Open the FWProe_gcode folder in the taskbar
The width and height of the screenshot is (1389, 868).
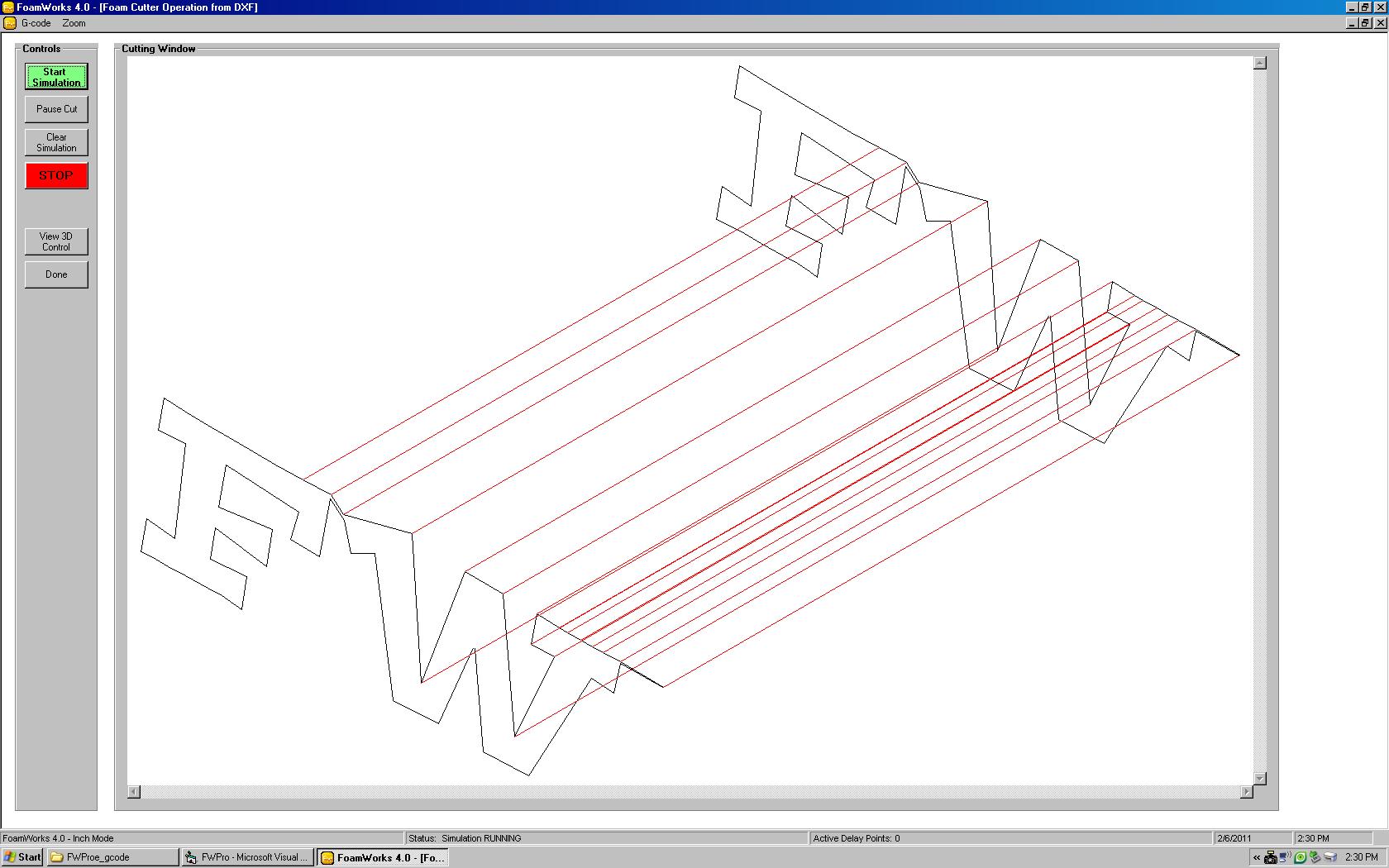pyautogui.click(x=112, y=857)
